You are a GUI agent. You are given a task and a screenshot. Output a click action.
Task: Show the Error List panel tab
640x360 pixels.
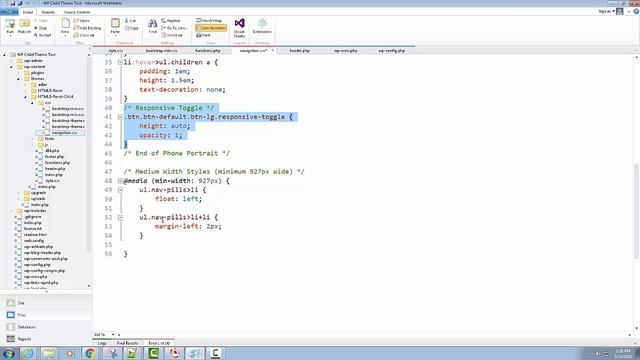[x=159, y=343]
